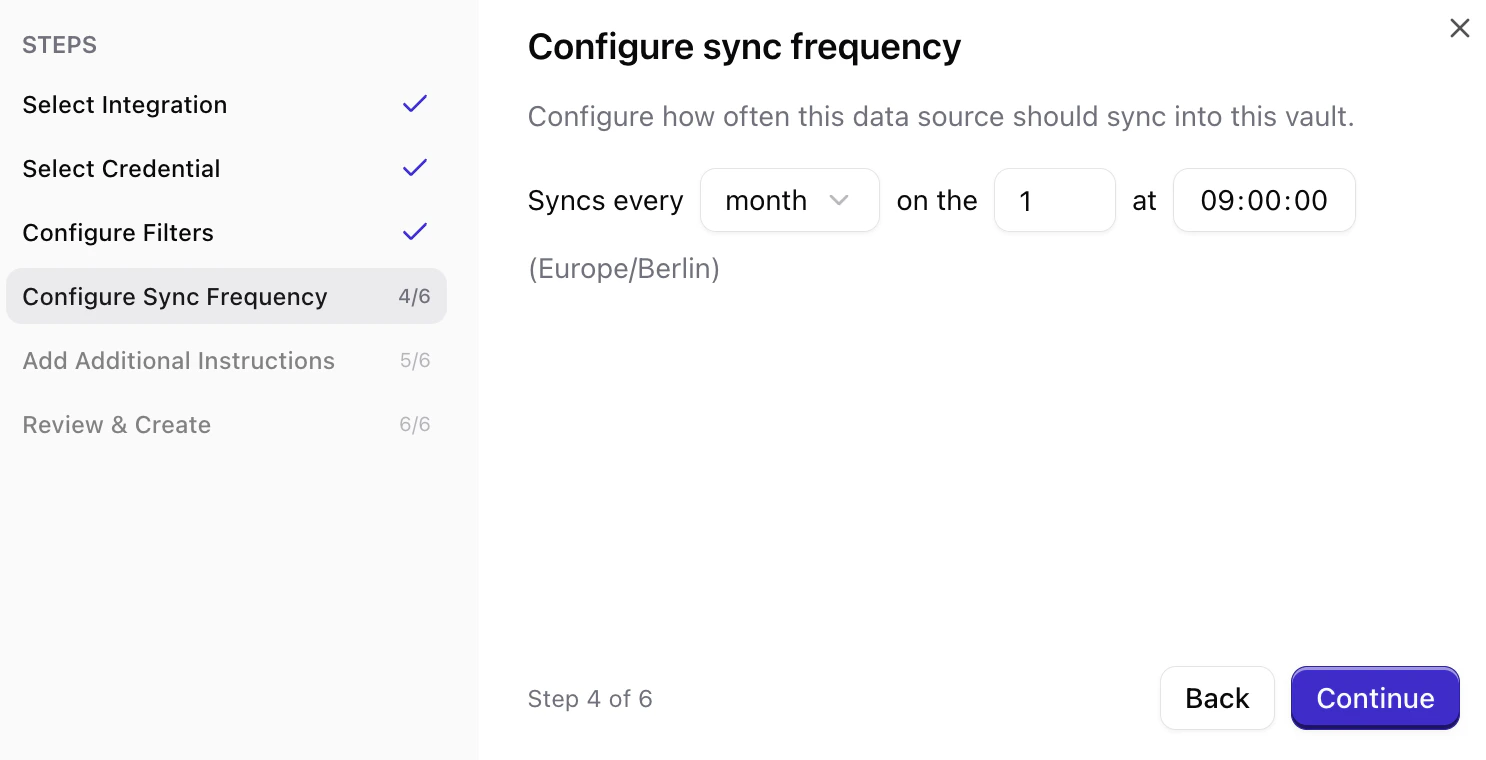Viewport: 1486px width, 760px height.
Task: Click the Step 4 of 6 progress text
Action: [590, 698]
